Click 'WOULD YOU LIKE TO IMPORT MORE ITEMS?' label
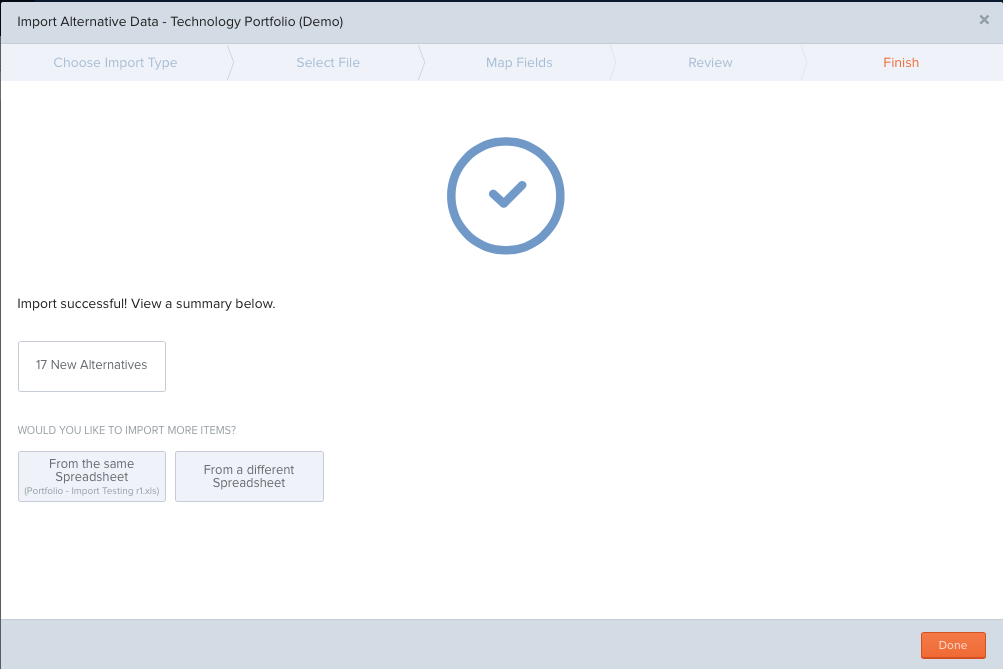1003x669 pixels. pyautogui.click(x=127, y=430)
